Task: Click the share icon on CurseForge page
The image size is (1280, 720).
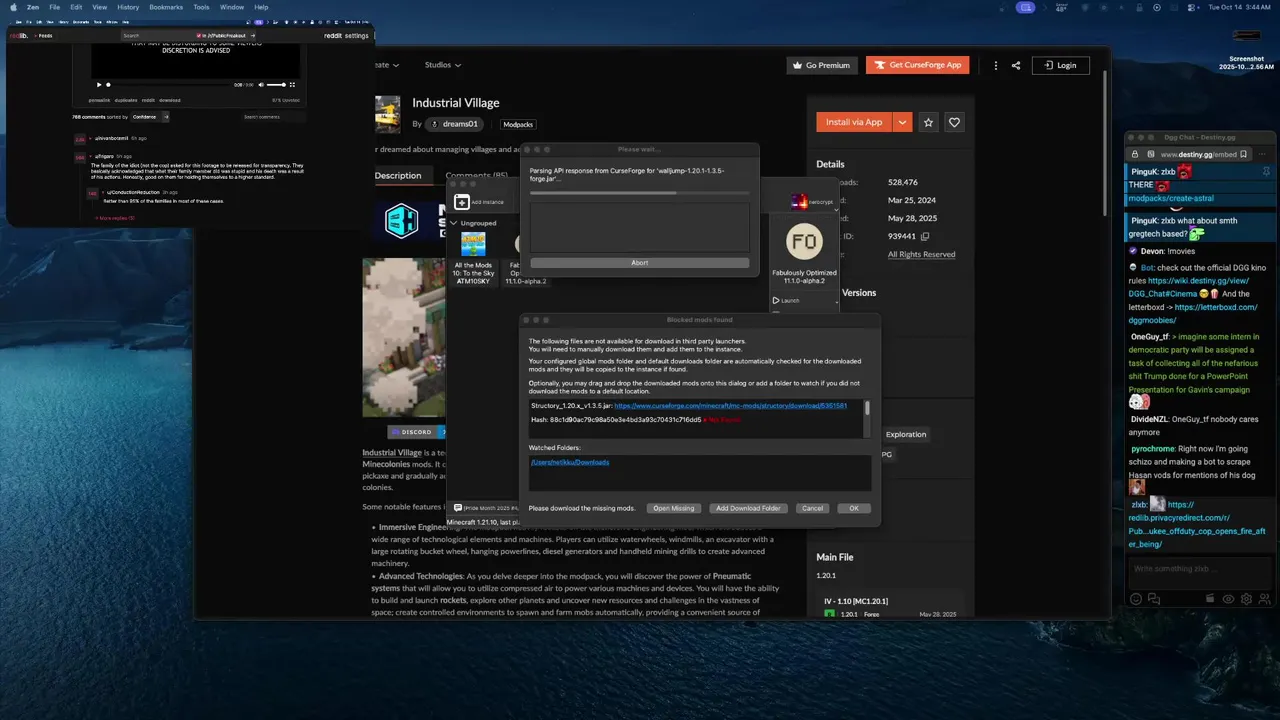Action: coord(1016,65)
